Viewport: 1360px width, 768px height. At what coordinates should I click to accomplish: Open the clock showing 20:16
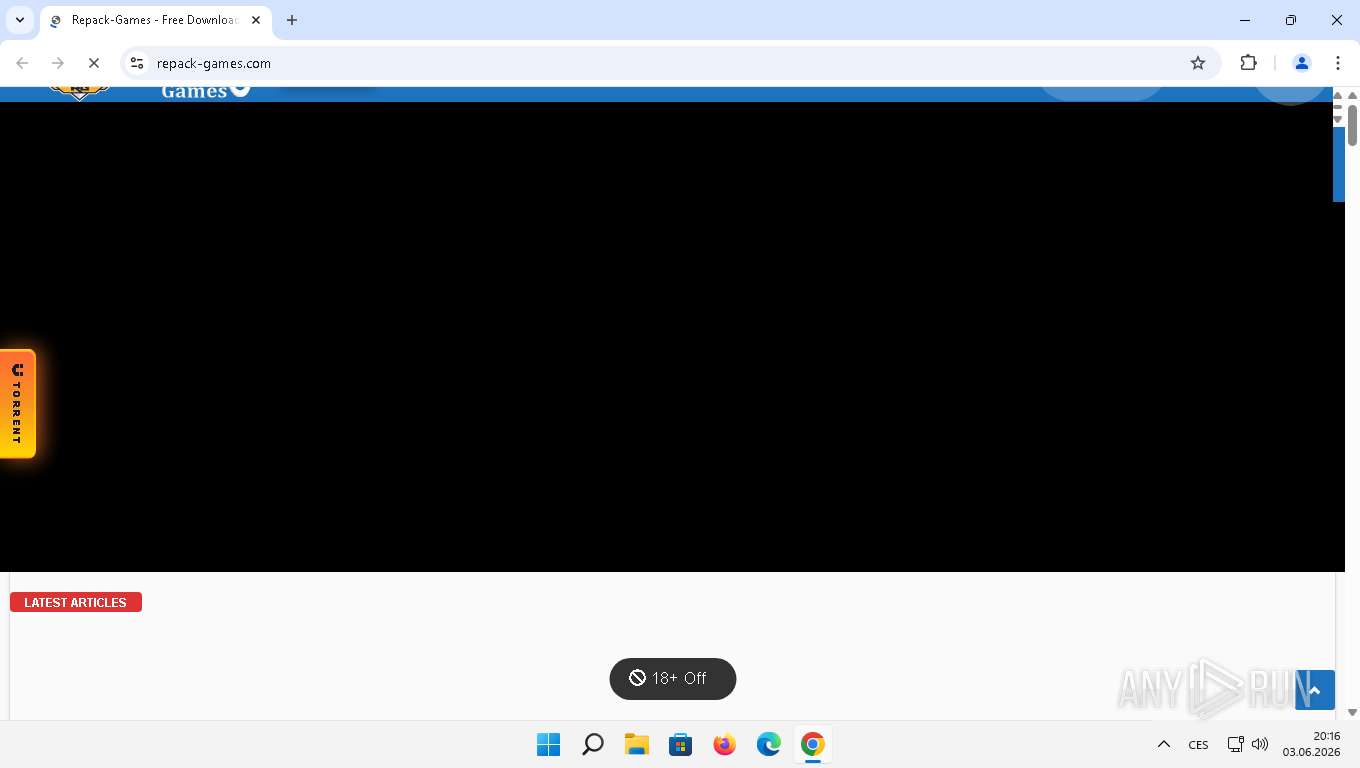[1311, 744]
